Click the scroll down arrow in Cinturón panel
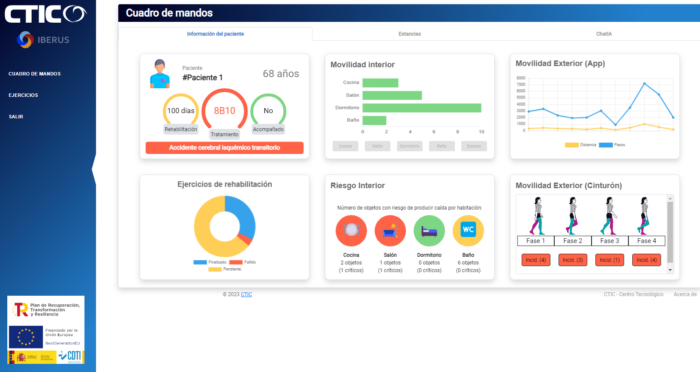This screenshot has height=372, width=700. tap(670, 270)
